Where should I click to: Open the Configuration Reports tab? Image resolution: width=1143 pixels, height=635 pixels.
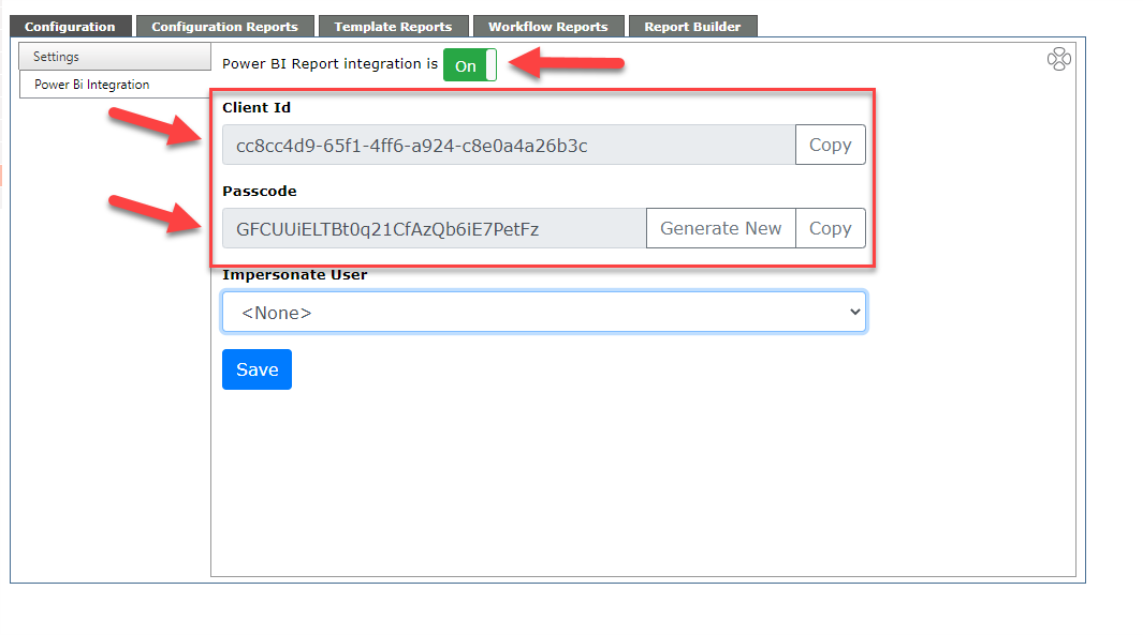click(x=225, y=26)
